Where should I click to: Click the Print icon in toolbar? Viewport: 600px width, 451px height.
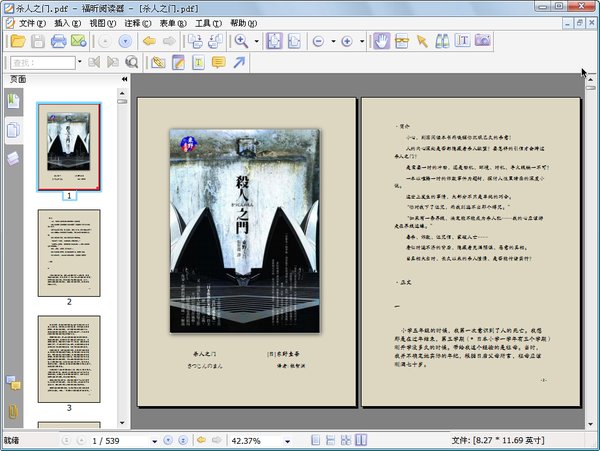[59, 41]
